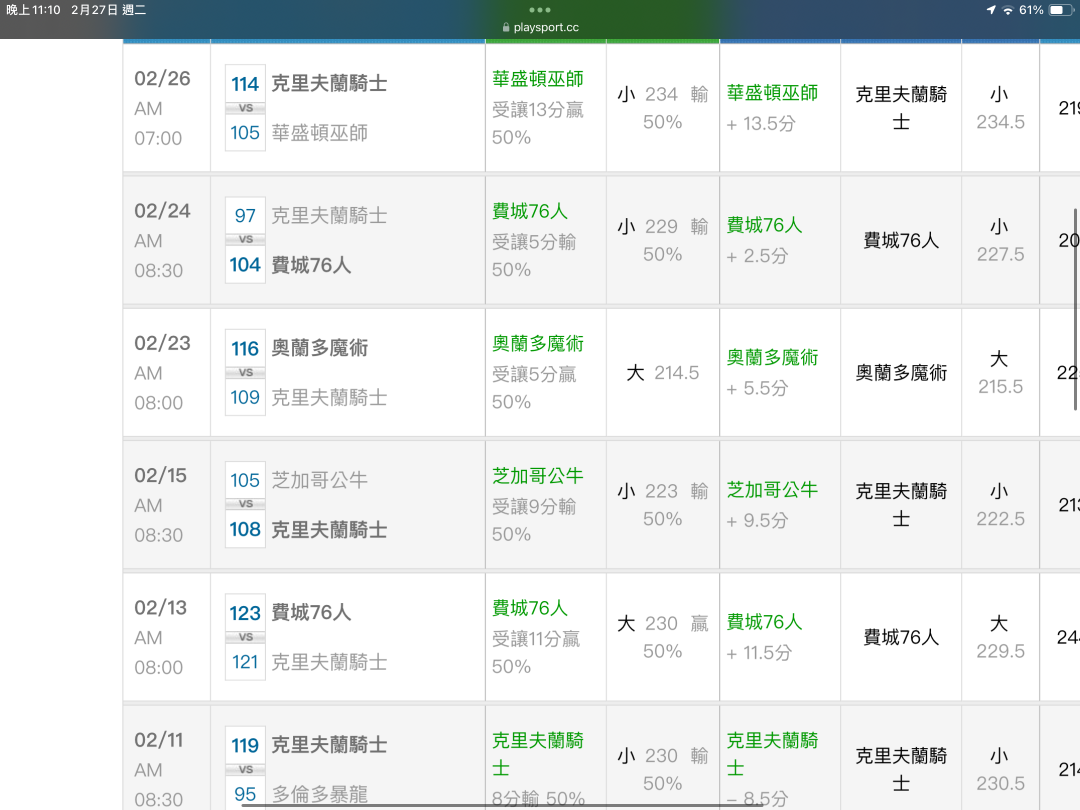The image size is (1080, 810).
Task: Open green 華盛頓巫師 link above + 13.5分
Action: point(772,93)
